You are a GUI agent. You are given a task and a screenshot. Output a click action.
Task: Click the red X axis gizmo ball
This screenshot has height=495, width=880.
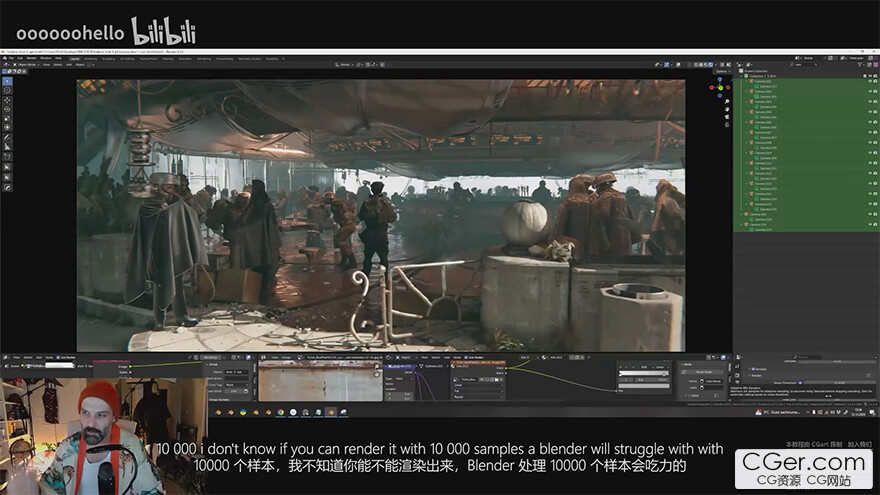tap(712, 88)
